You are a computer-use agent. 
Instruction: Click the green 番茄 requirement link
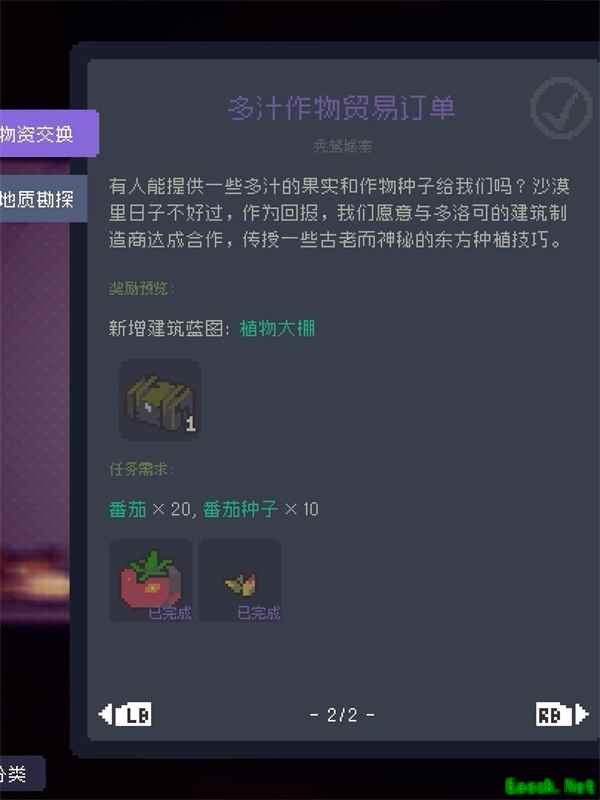[x=128, y=509]
